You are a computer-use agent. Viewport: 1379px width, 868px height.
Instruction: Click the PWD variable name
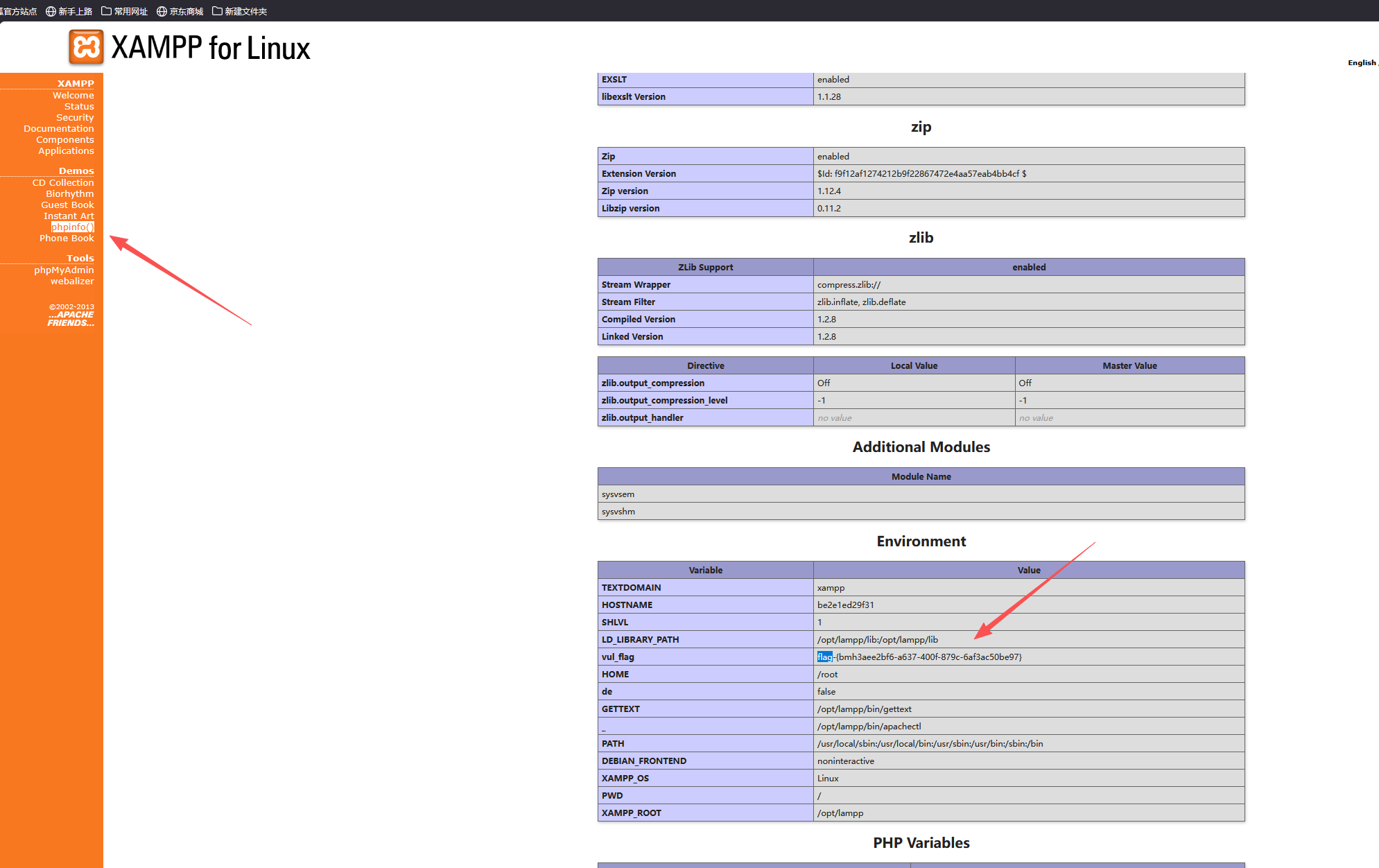(x=612, y=795)
